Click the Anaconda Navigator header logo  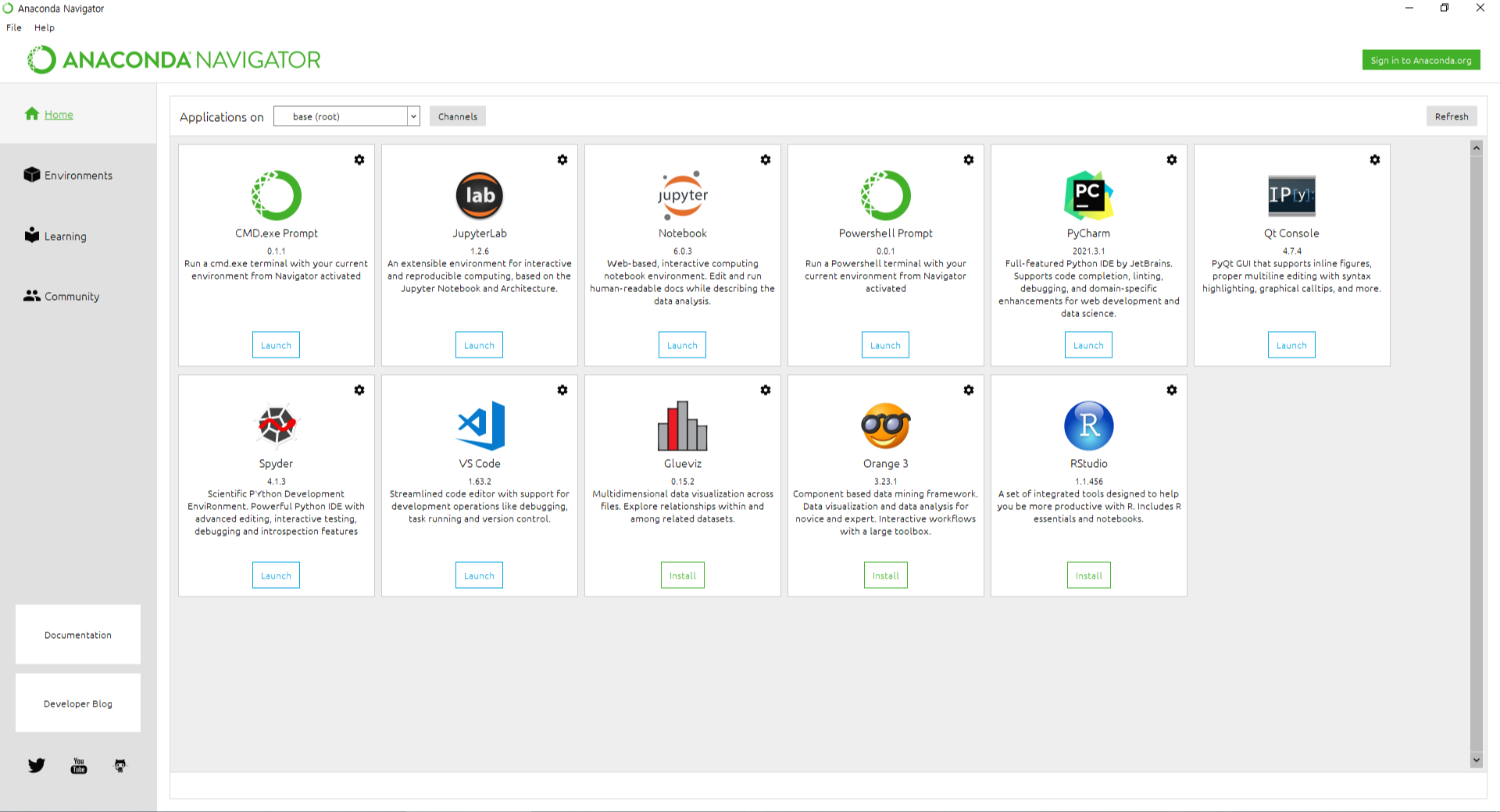click(x=174, y=59)
